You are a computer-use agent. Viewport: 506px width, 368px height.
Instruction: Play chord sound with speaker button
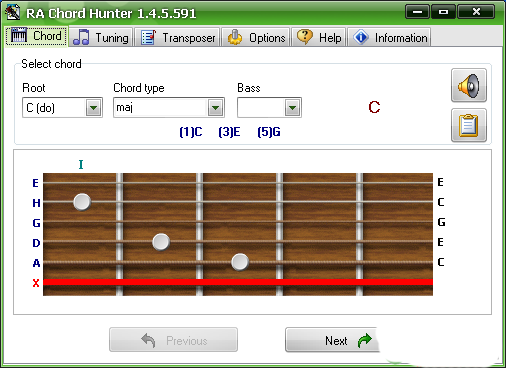pyautogui.click(x=469, y=85)
